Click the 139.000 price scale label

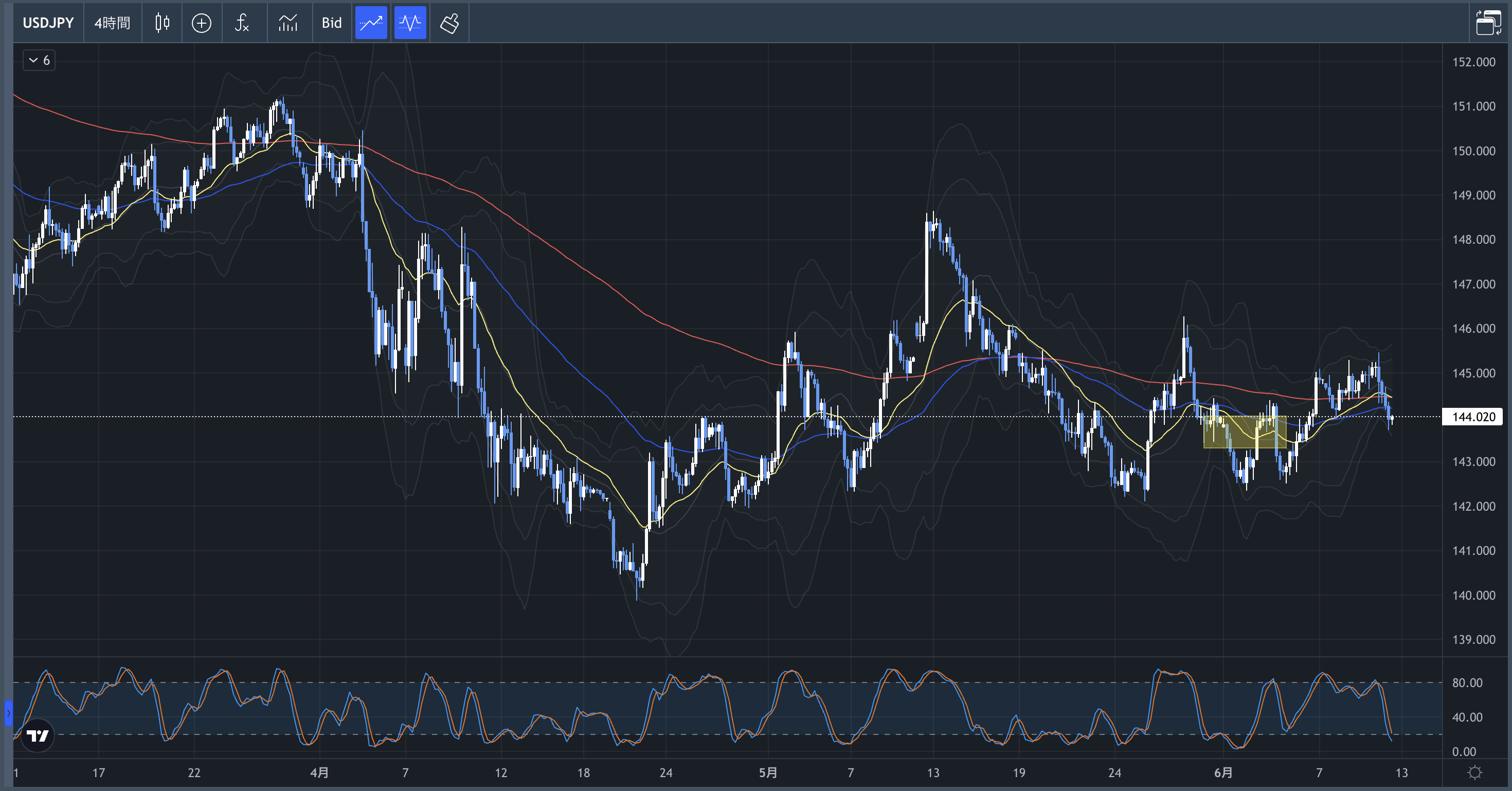click(1473, 640)
